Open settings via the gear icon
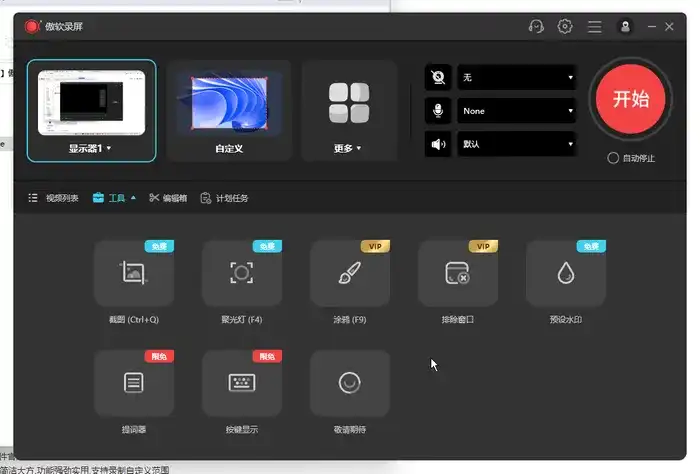700x474 pixels. [x=565, y=27]
